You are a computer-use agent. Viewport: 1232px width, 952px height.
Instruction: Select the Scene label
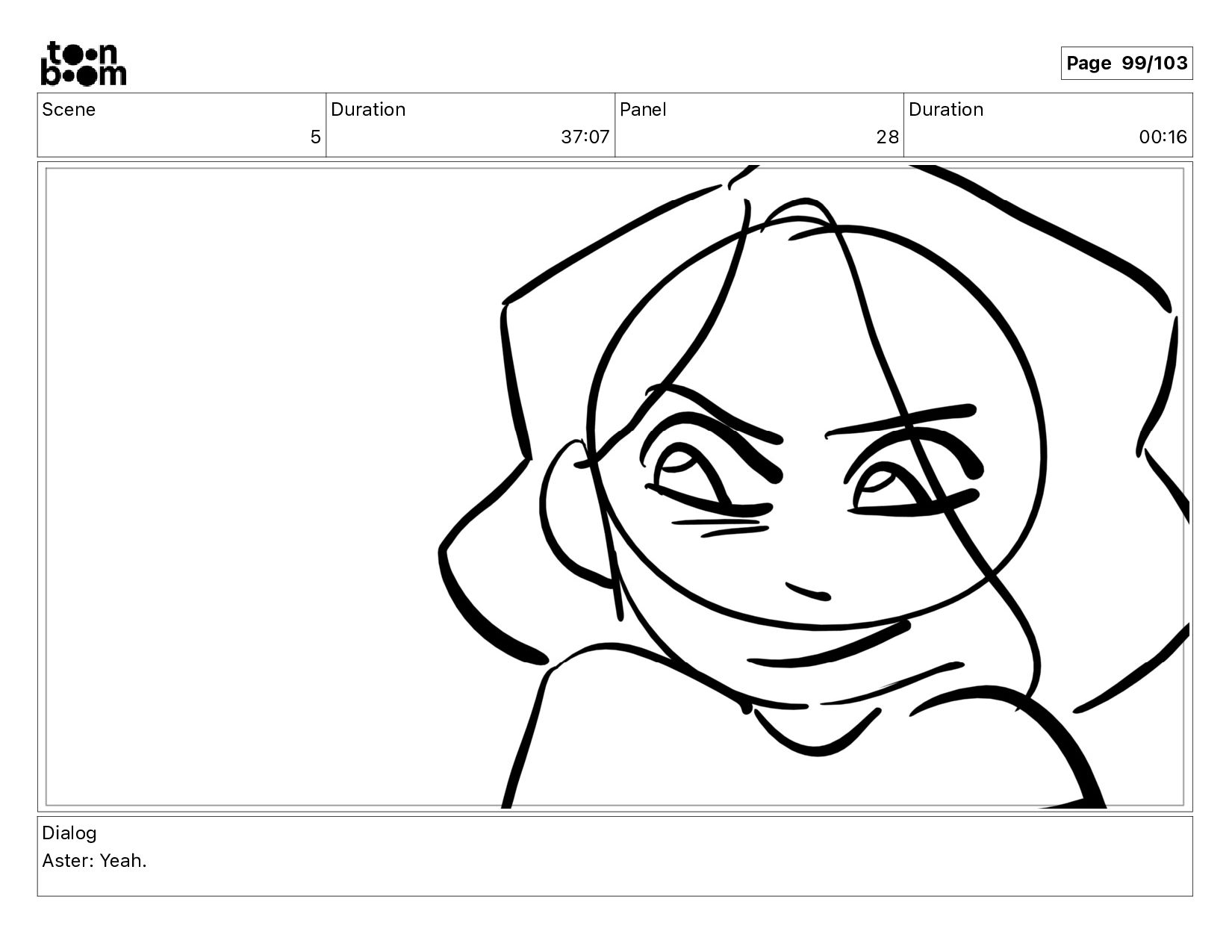[69, 110]
